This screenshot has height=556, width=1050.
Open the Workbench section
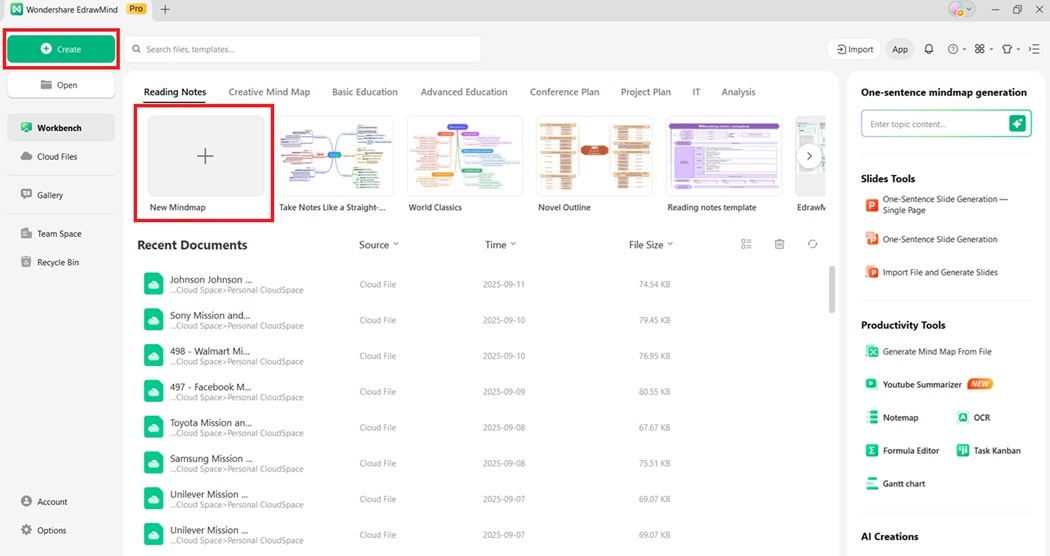coord(61,127)
